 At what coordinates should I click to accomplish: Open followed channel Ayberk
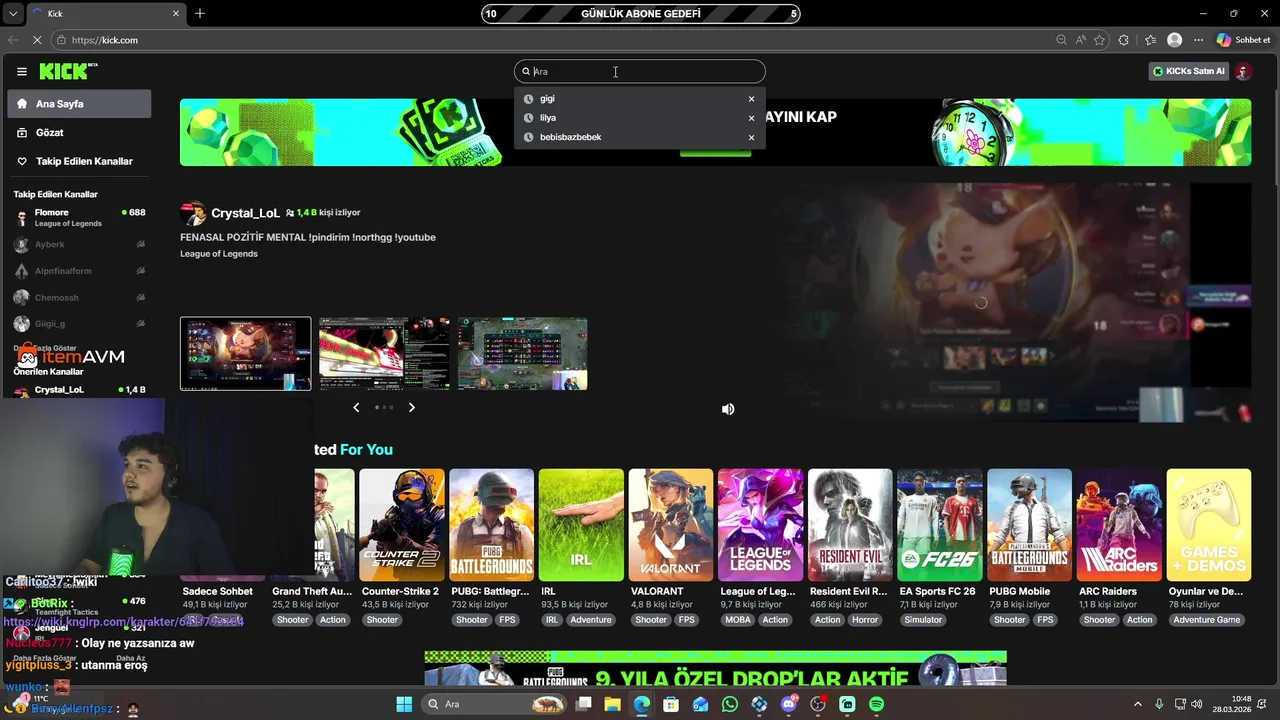(x=79, y=244)
